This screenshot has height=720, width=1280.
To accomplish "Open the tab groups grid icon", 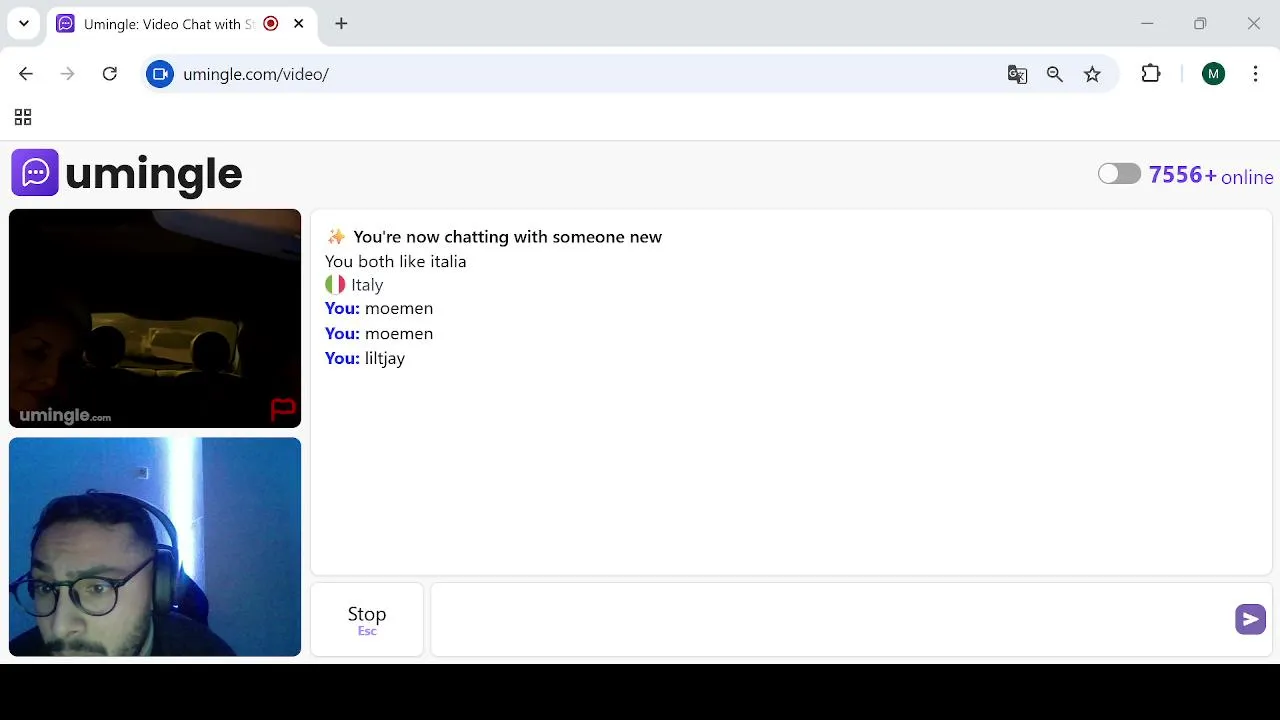I will tap(23, 117).
